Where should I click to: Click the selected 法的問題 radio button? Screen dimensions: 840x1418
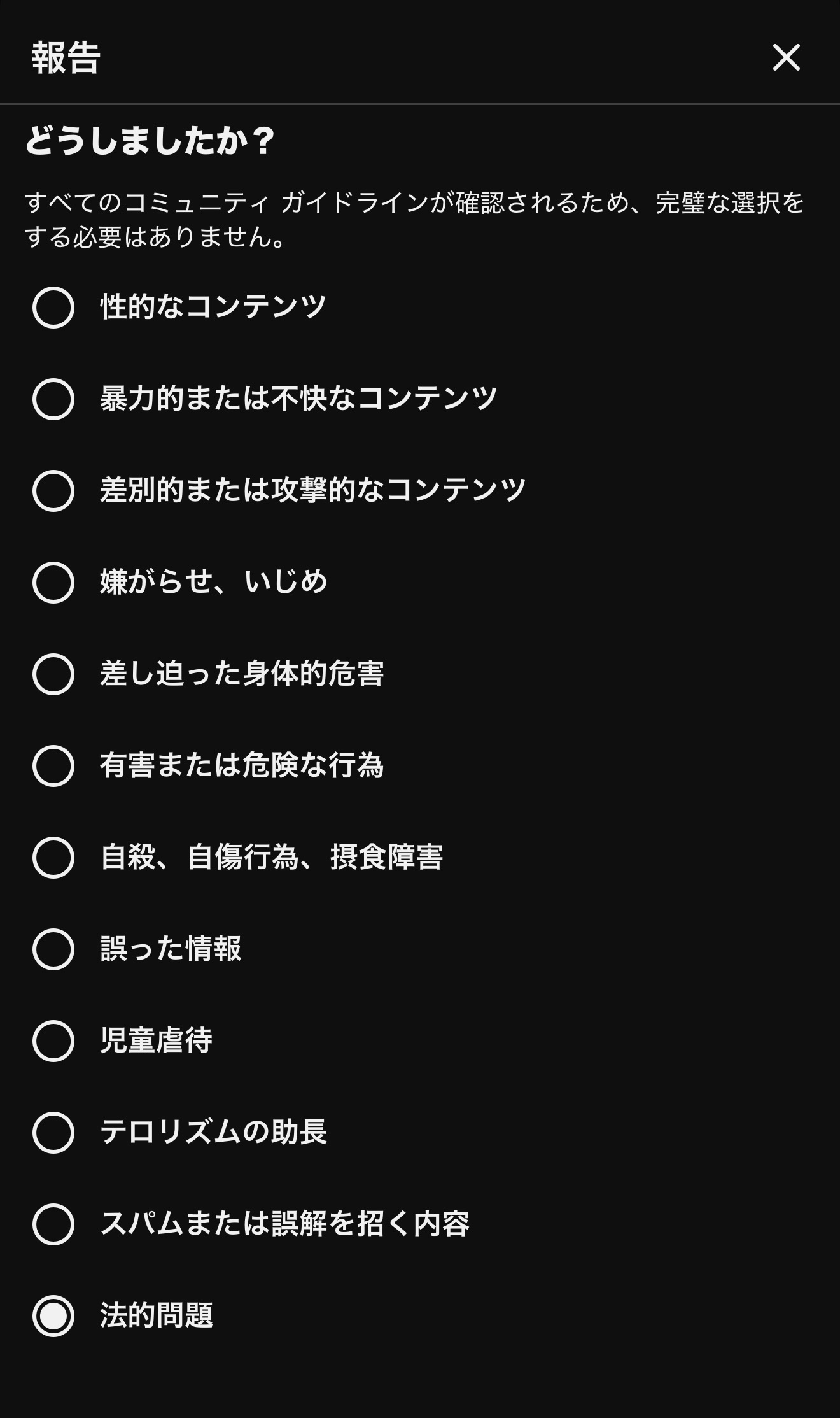coord(53,1316)
